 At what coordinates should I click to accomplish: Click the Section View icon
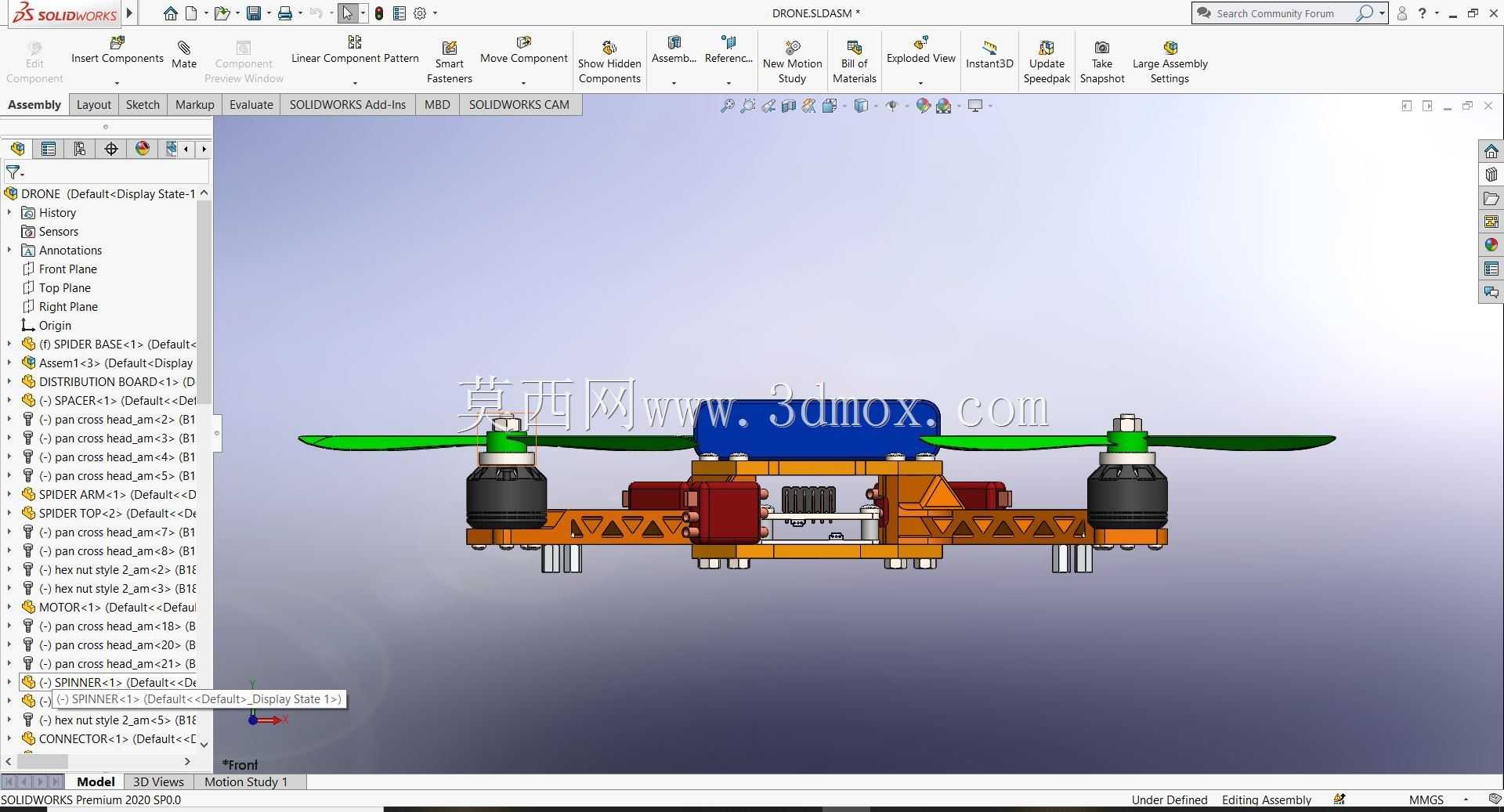[789, 106]
